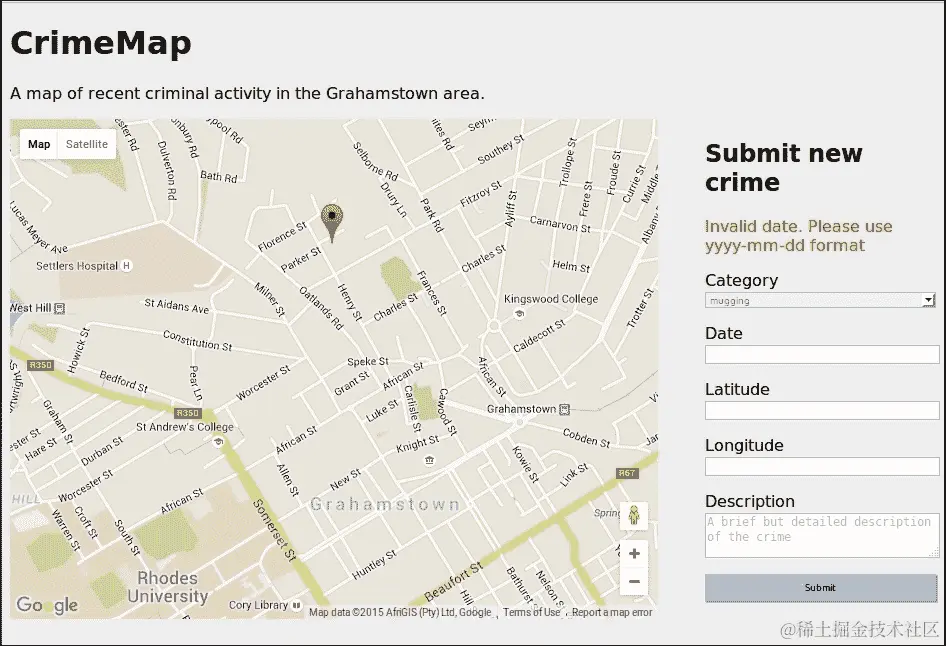Viewport: 946px width, 646px height.
Task: Click the Speke St label
Action: (367, 361)
